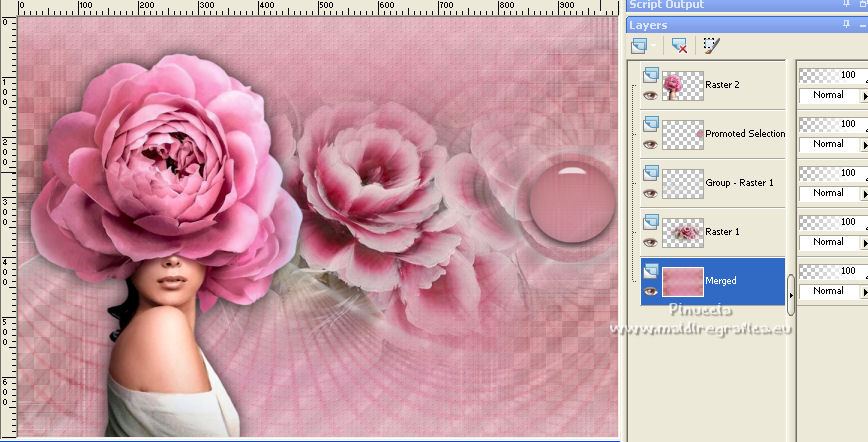Click the Promoted Selection layer thumbnail

pos(683,135)
